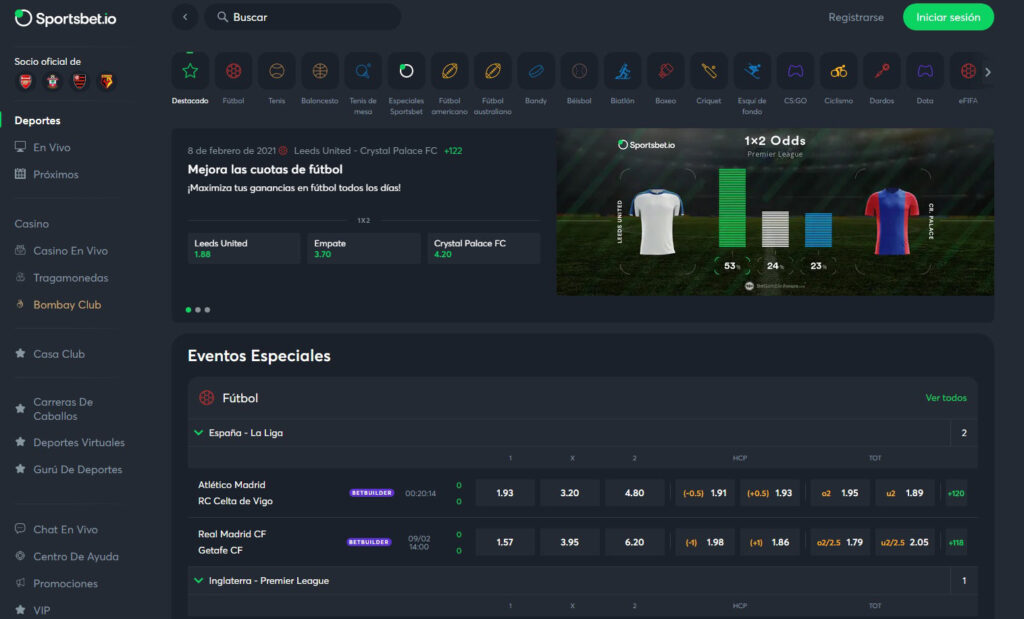Click Ver todos for Fútbol events
This screenshot has height=619, width=1024.
pos(946,398)
